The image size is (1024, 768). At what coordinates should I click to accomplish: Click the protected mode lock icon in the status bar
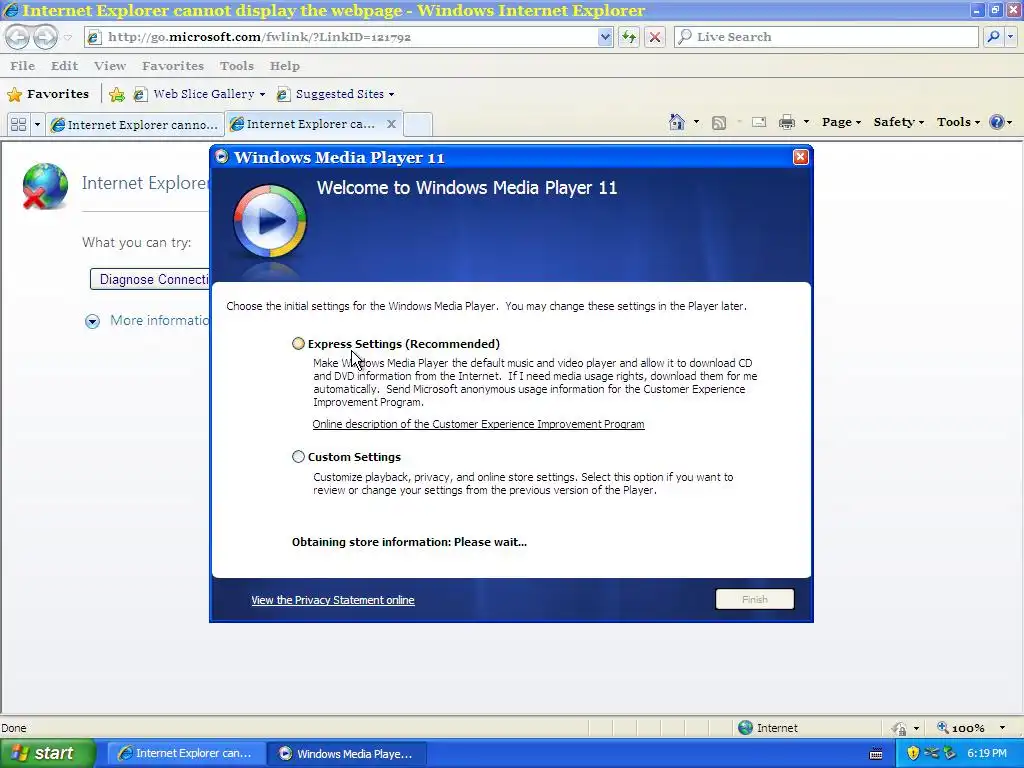900,728
